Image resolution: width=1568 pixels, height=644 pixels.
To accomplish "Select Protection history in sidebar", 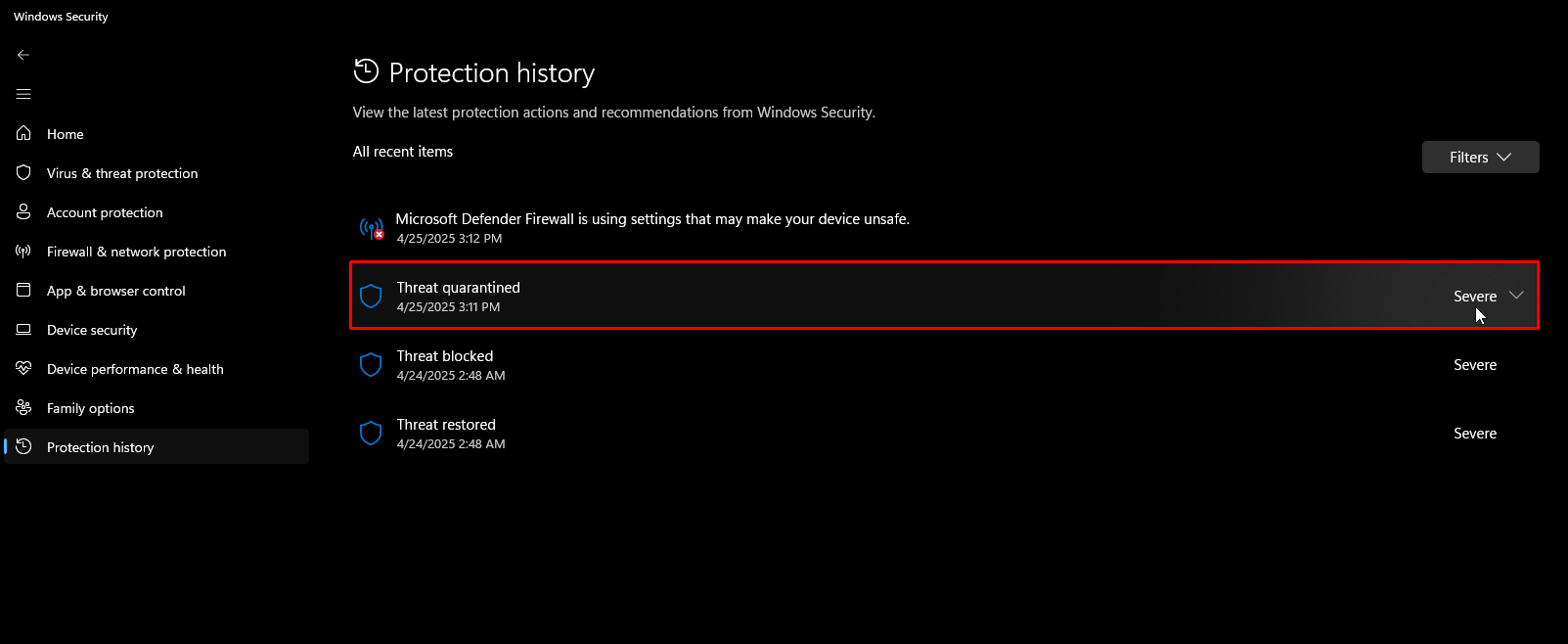I will [x=101, y=447].
